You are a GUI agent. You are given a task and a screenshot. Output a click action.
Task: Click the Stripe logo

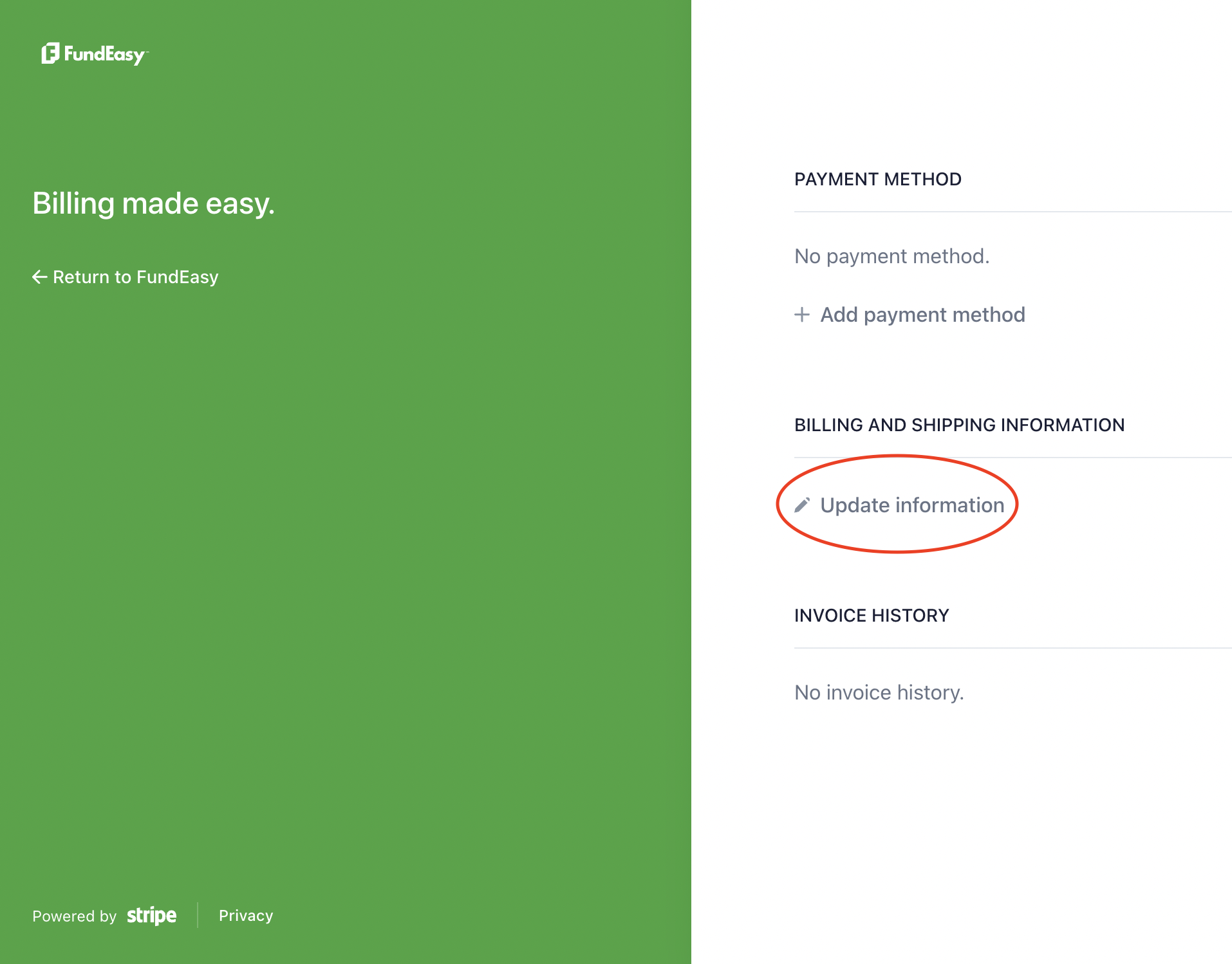(x=151, y=915)
